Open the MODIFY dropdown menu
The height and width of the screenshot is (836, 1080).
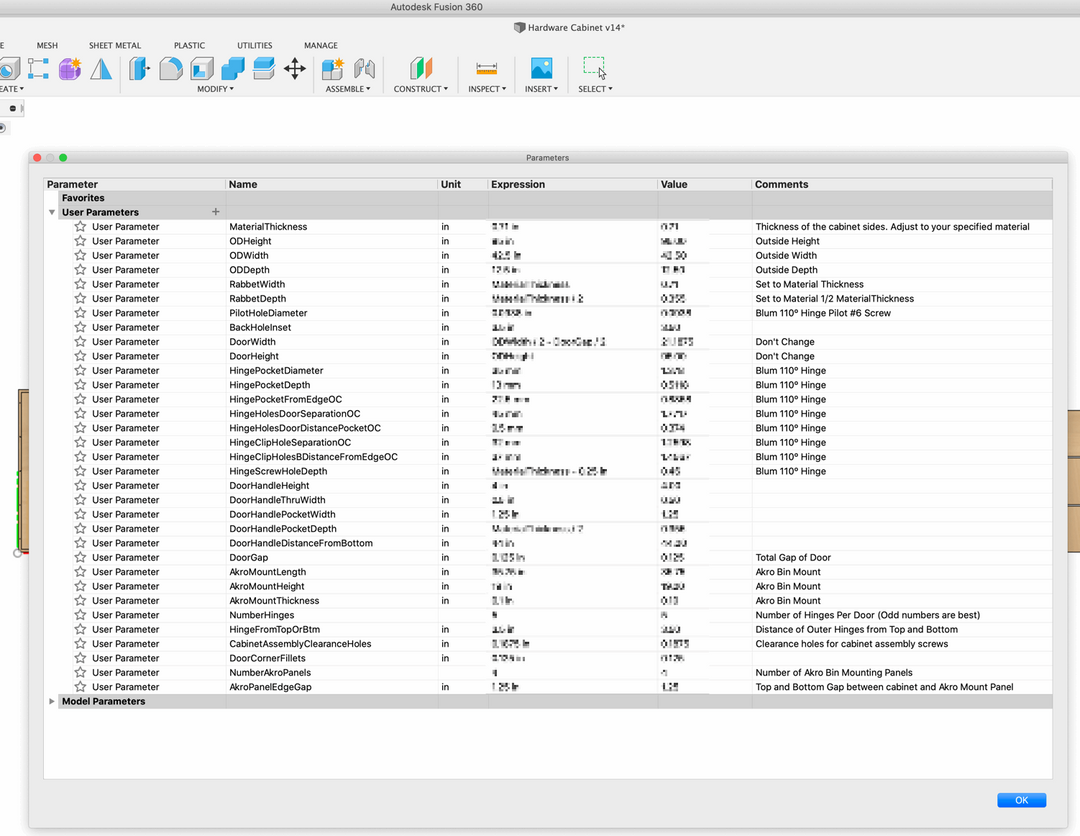tap(215, 89)
